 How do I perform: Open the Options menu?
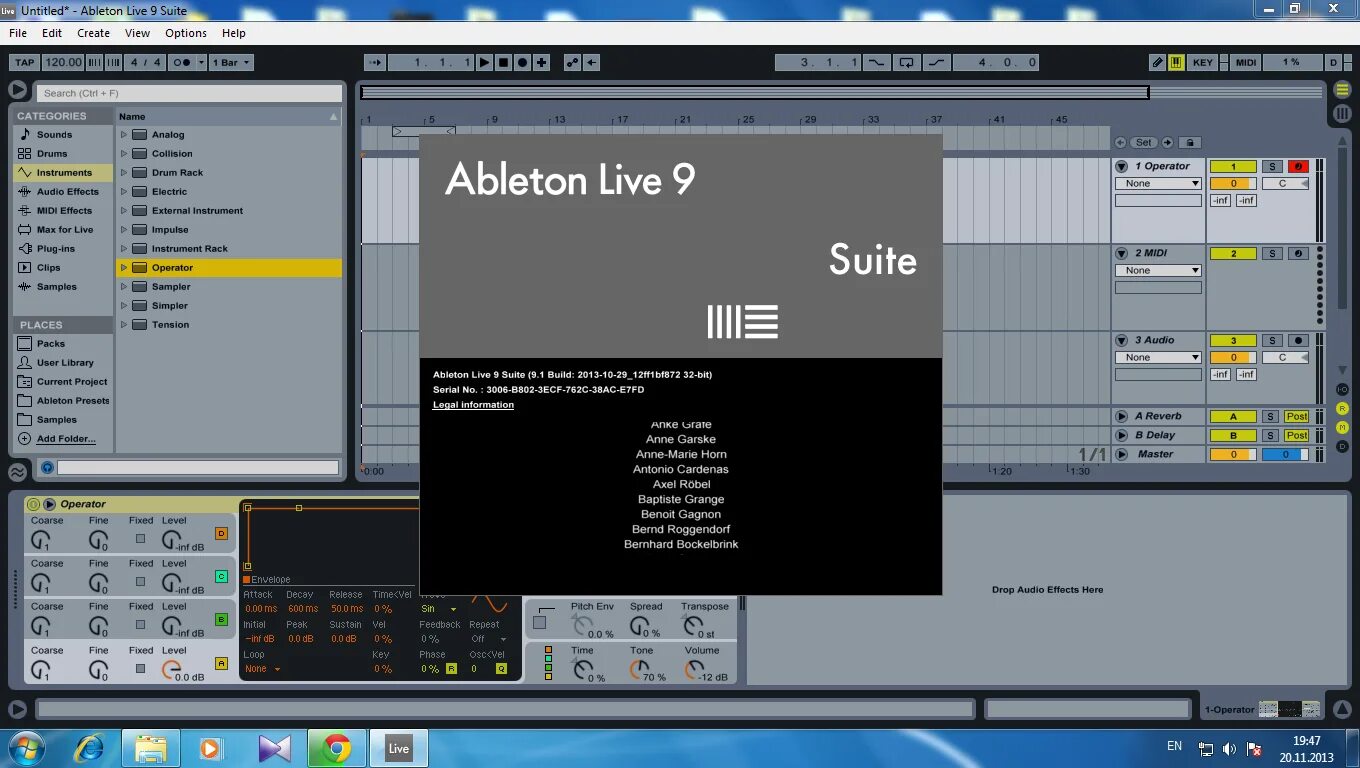(186, 33)
